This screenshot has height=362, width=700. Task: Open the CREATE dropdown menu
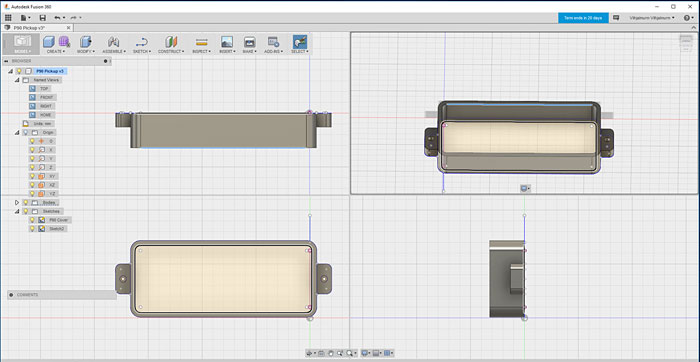pos(56,51)
